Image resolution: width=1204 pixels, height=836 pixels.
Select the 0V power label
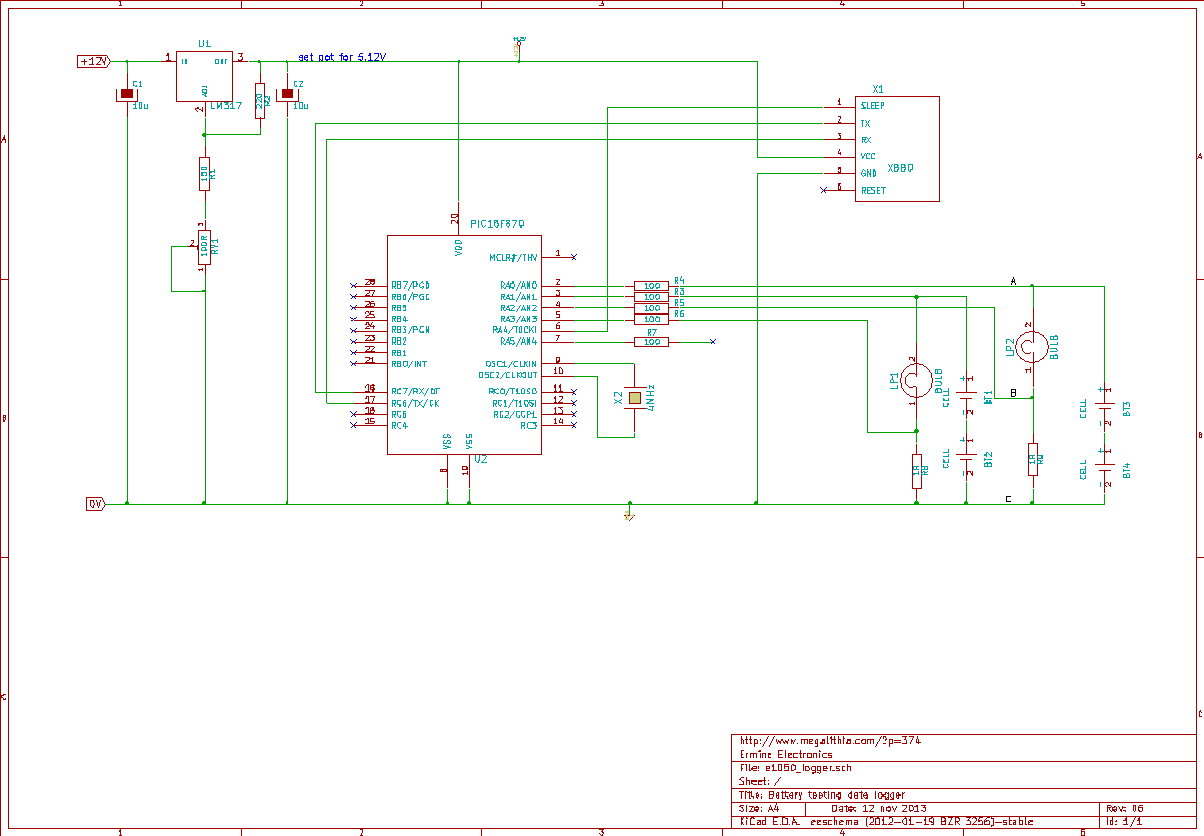point(96,503)
